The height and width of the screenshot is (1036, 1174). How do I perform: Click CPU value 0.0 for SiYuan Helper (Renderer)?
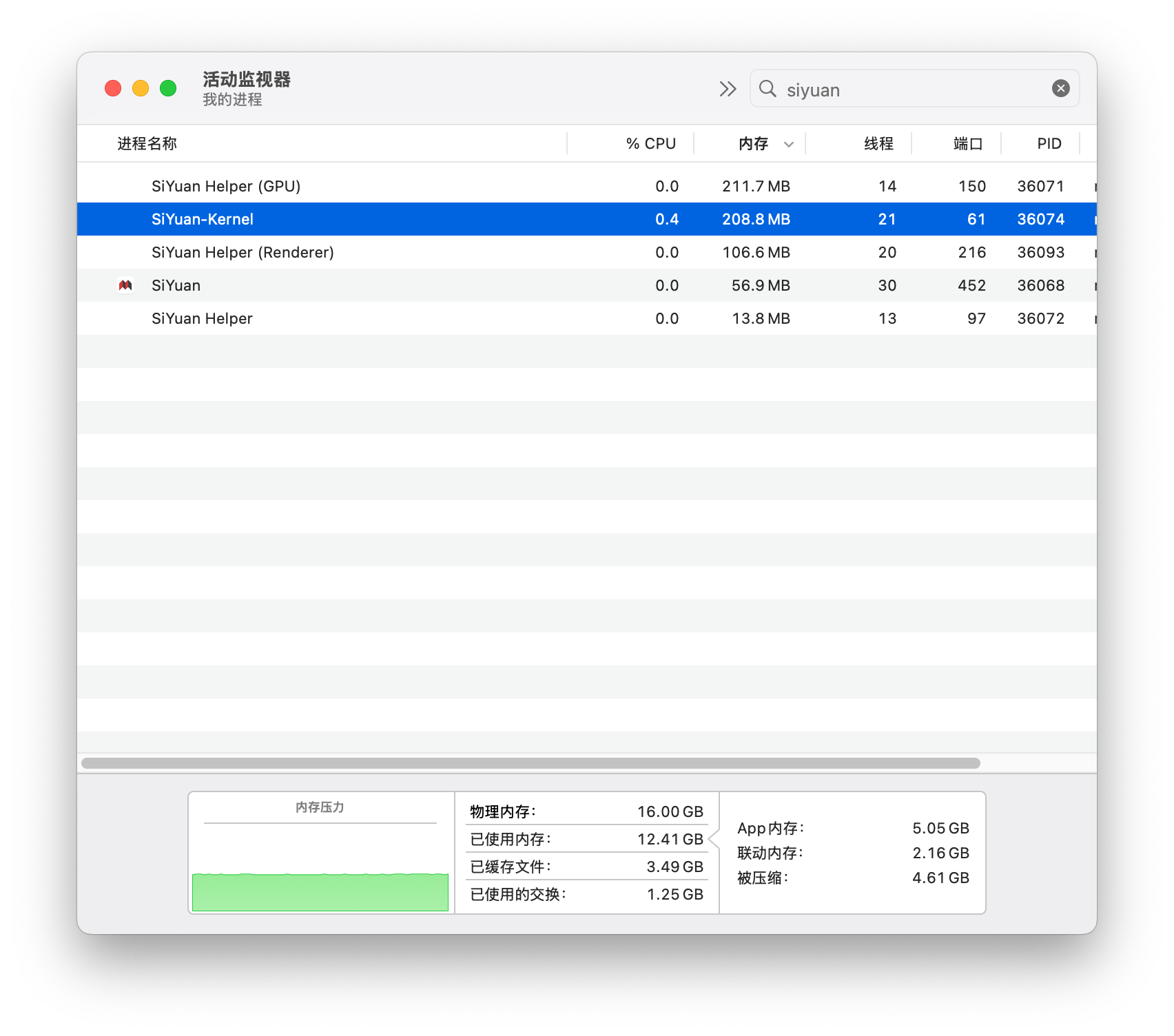click(x=667, y=252)
